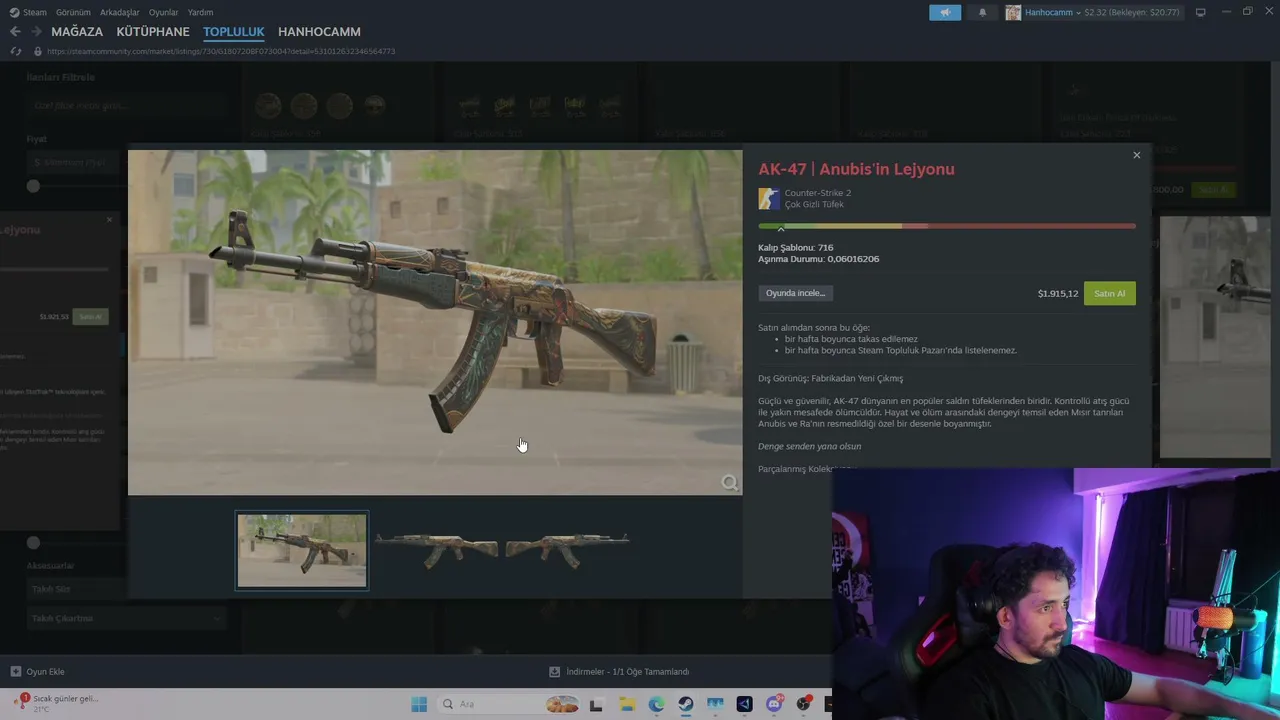The height and width of the screenshot is (720, 1280).
Task: Open Windows Task View from the taskbar
Action: (x=596, y=704)
